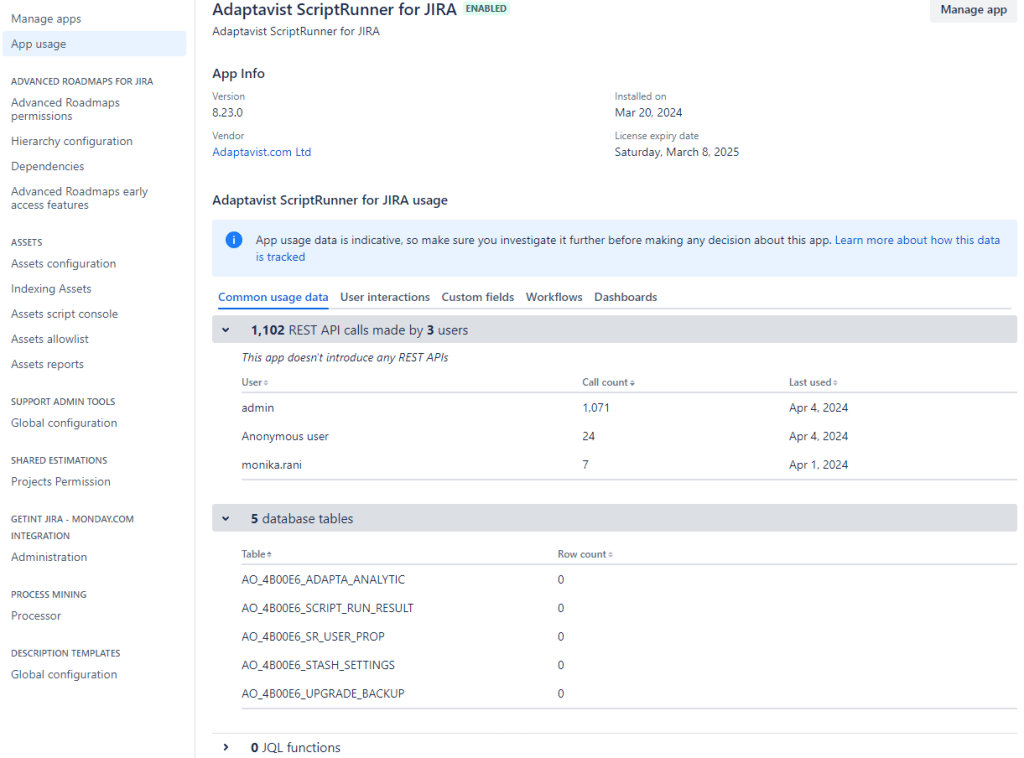Screen dimensions: 1024x758
Task: Collapse the database tables section
Action: [x=226, y=519]
